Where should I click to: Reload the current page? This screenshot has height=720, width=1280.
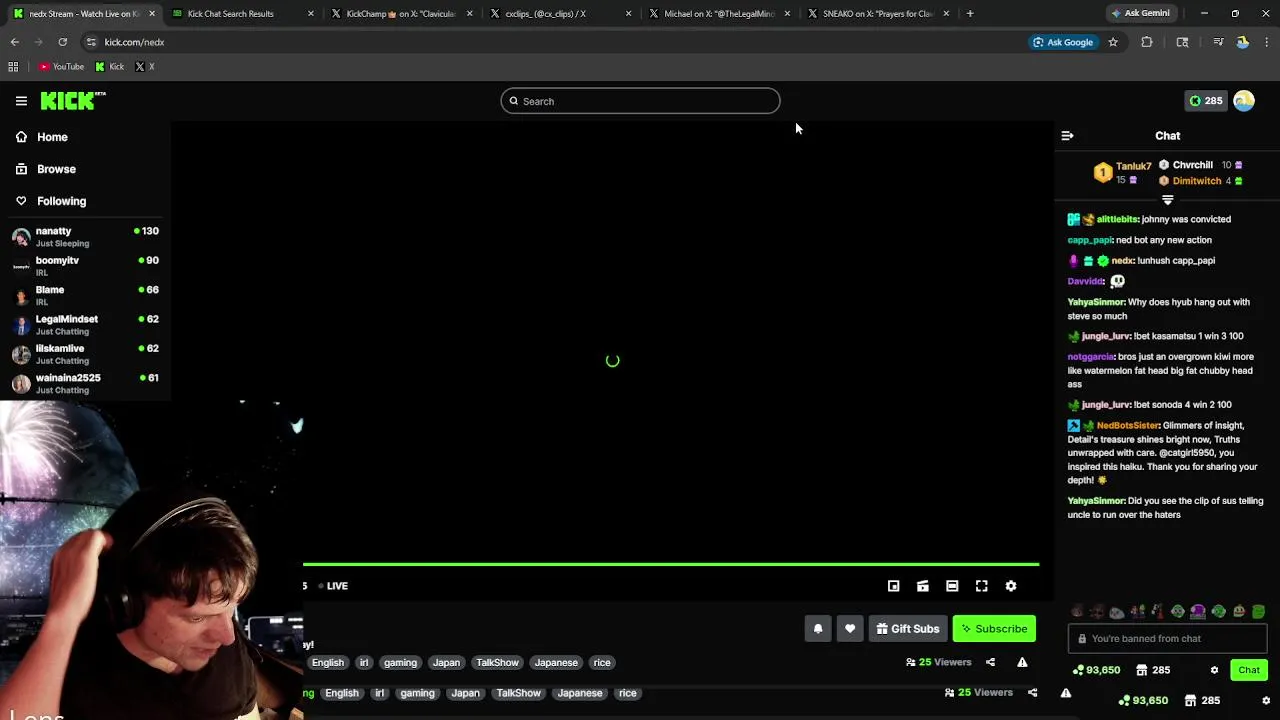point(63,42)
